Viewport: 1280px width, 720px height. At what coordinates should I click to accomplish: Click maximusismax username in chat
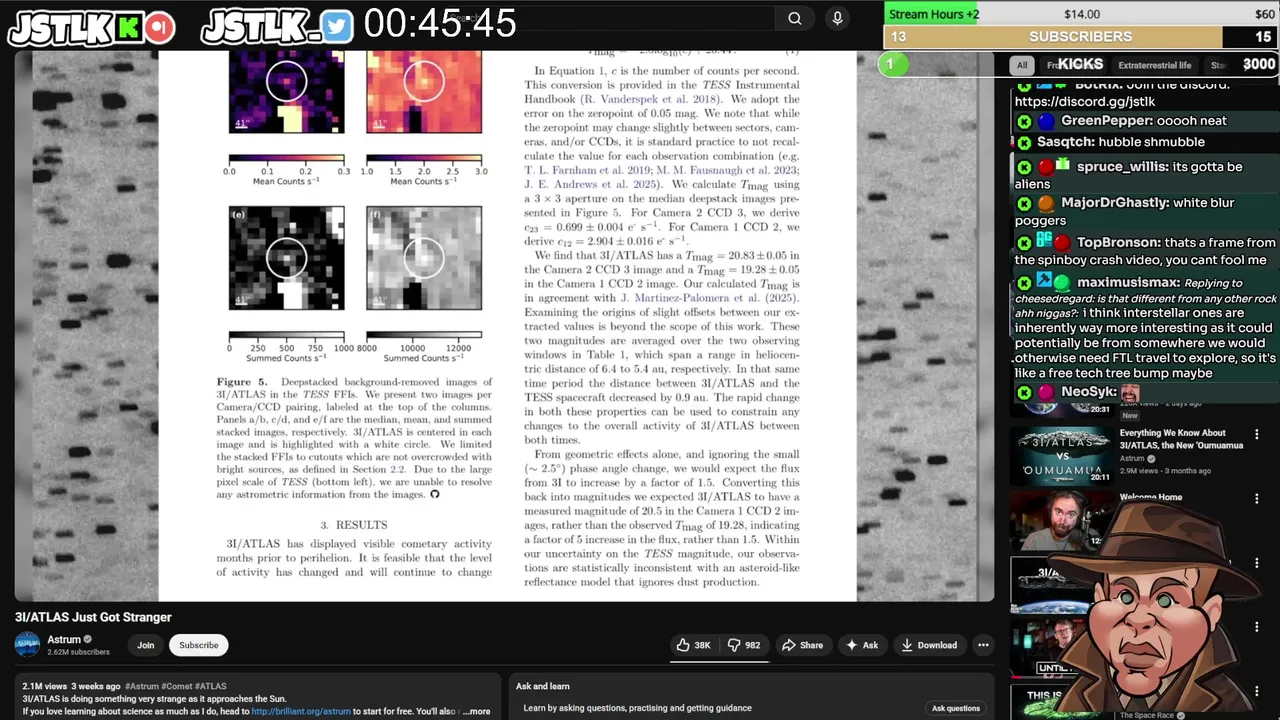(1129, 283)
